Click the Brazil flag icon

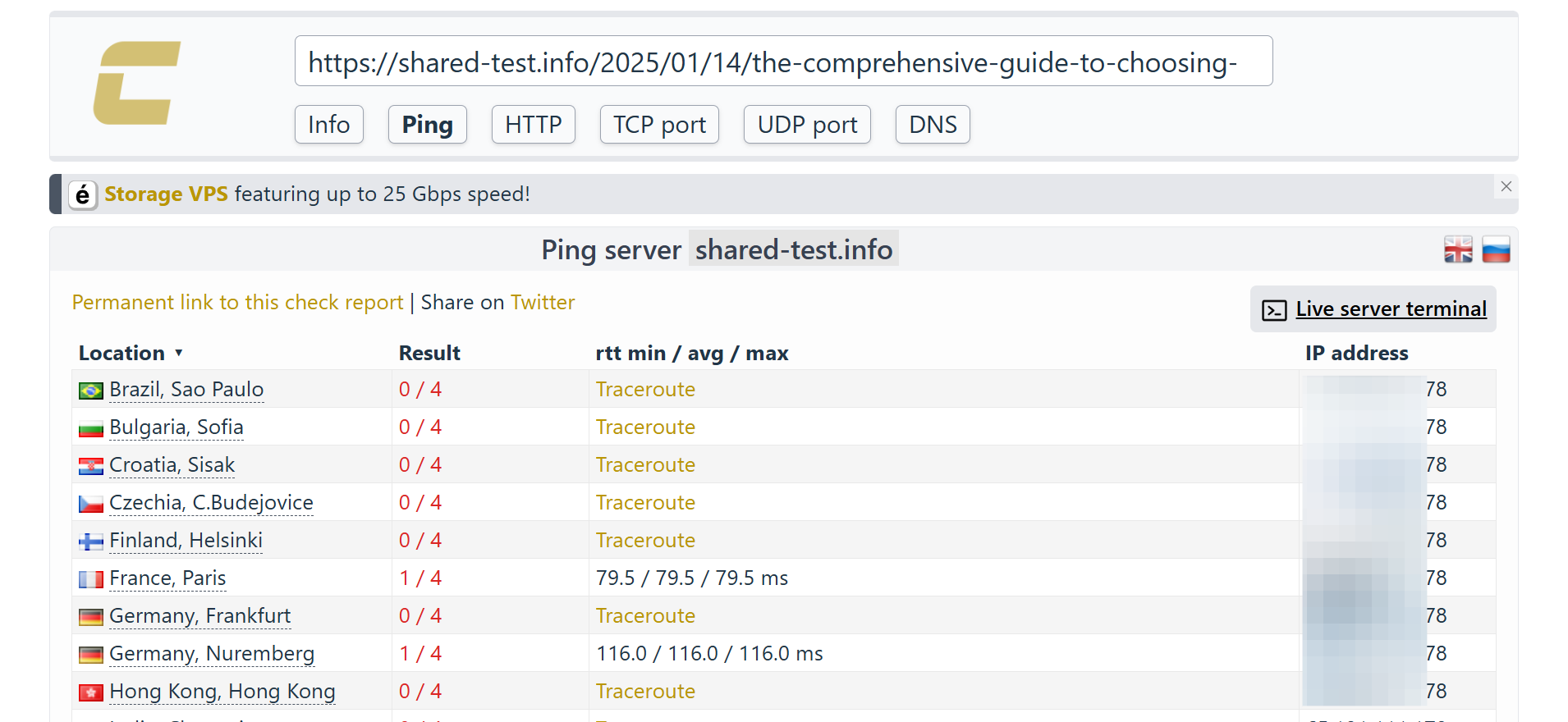[x=90, y=391]
